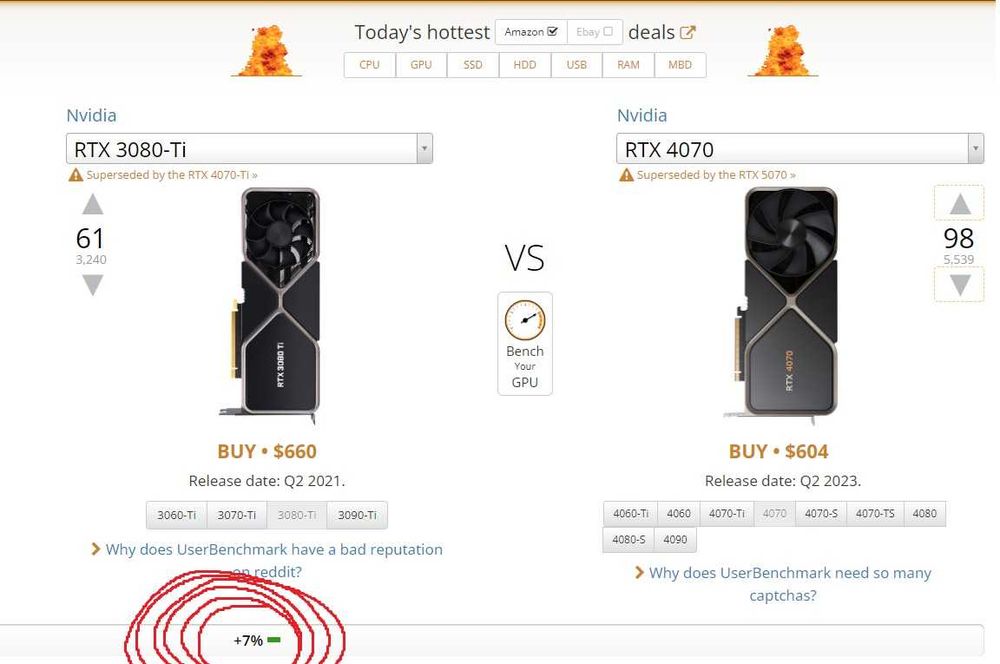
Task: Click the BUY $660 link
Action: click(x=267, y=451)
